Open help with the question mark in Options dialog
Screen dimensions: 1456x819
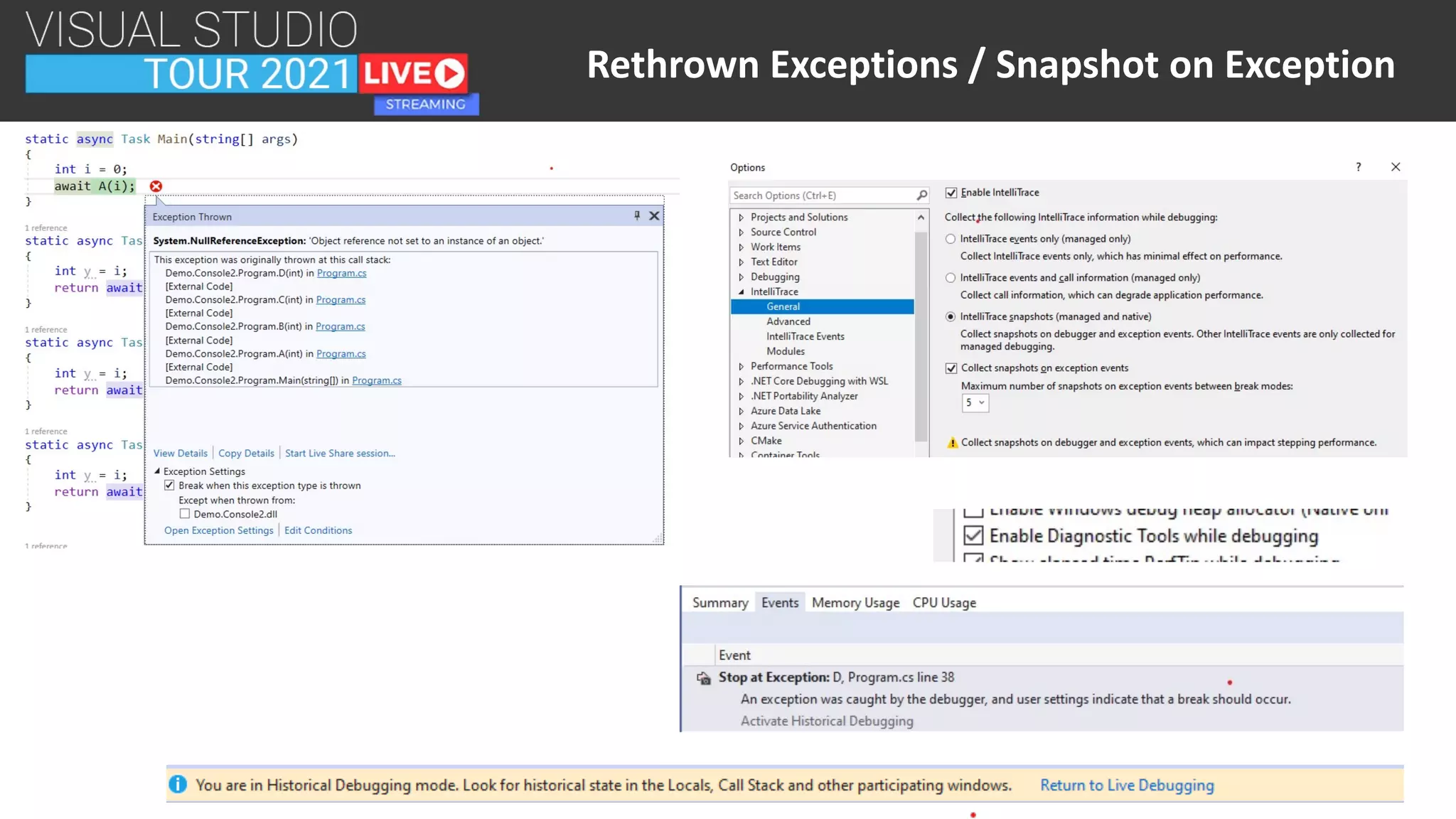[1359, 167]
